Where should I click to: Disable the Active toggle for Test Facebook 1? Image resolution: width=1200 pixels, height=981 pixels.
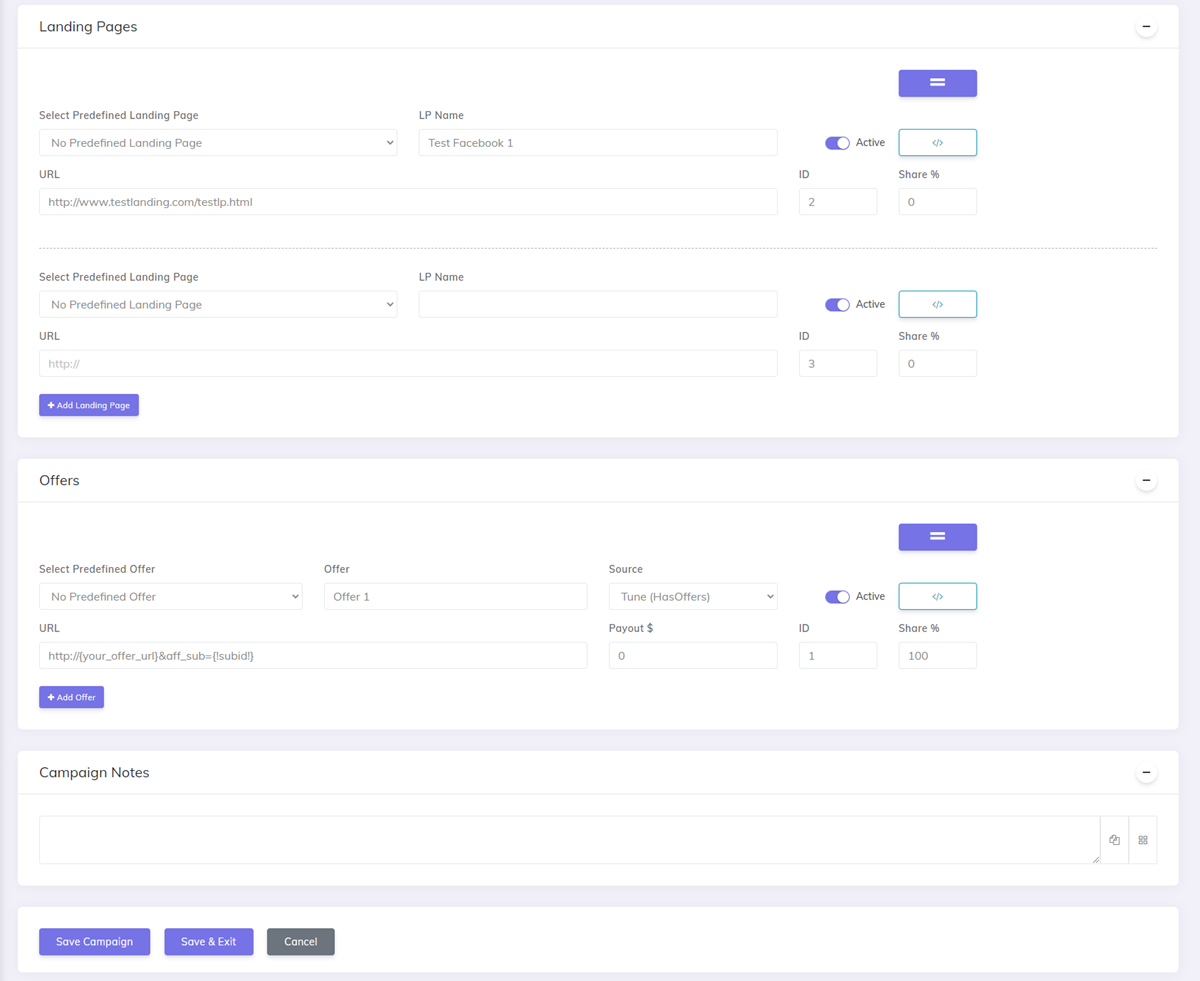(x=837, y=142)
